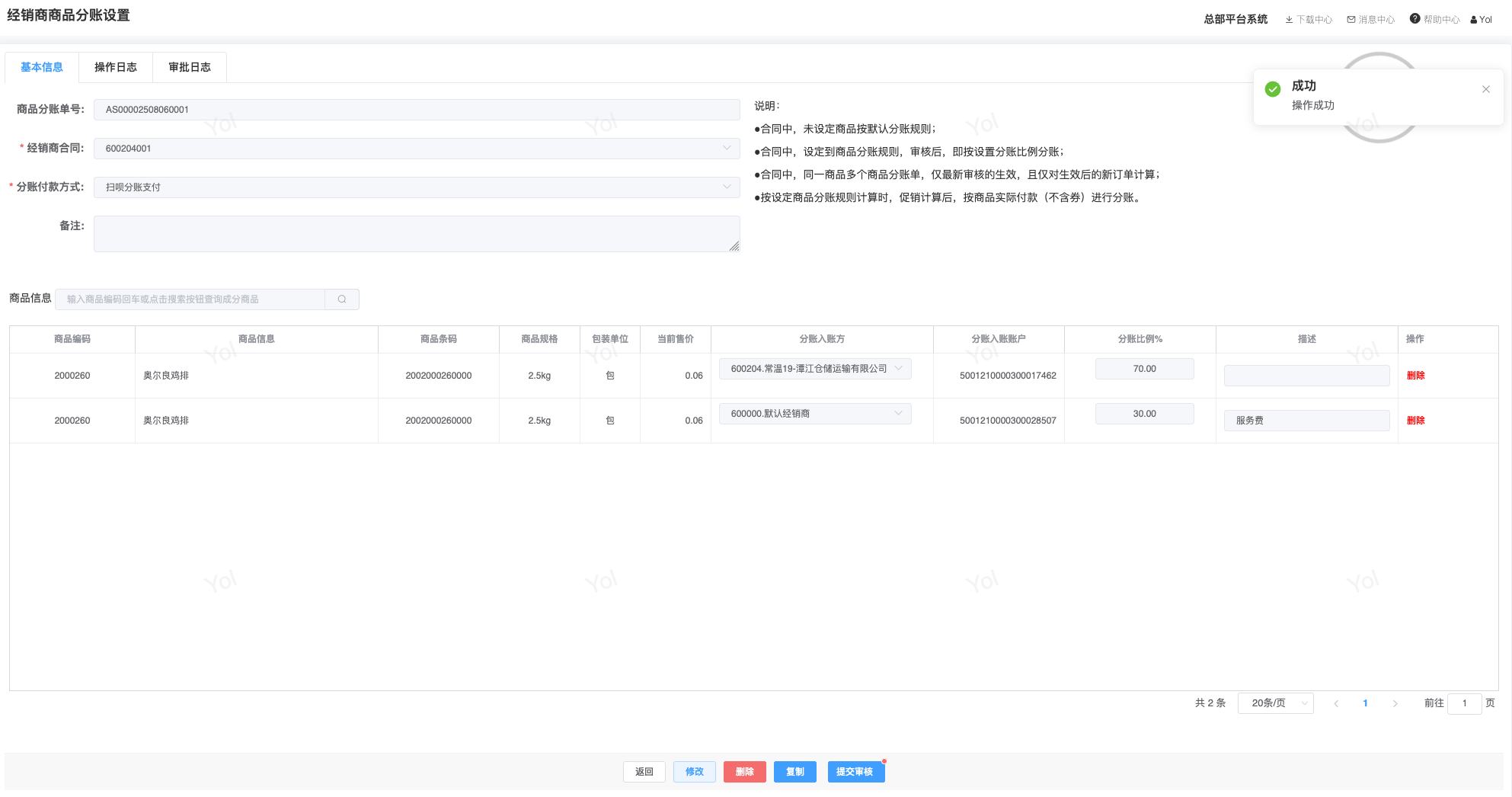
Task: Click account number 5001210000300017462
Action: tap(1008, 376)
